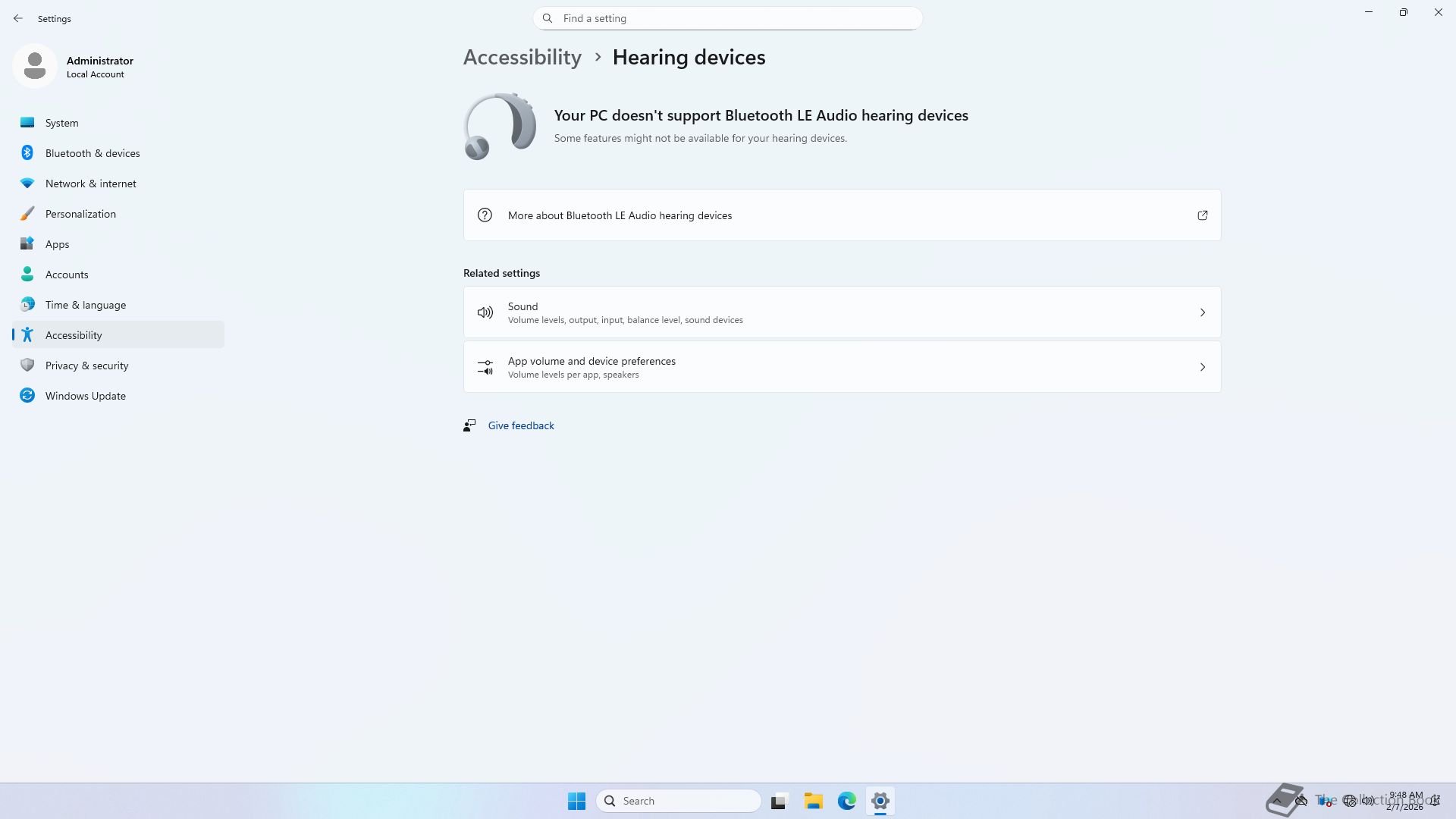Screen dimensions: 1456x819
Task: Select the Network & internet wifi icon
Action: (x=27, y=184)
